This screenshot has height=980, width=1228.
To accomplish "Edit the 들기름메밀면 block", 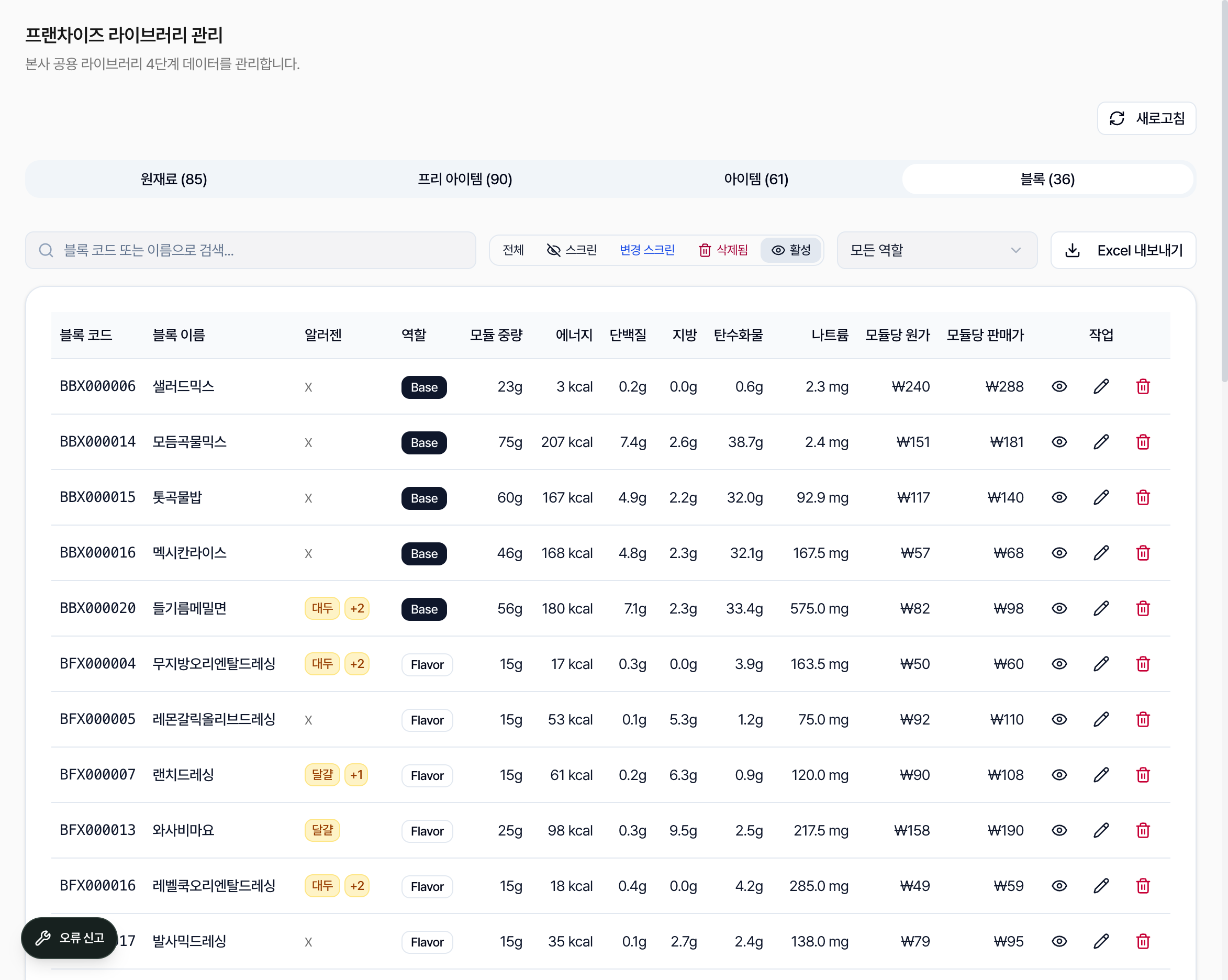I will pos(1101,608).
